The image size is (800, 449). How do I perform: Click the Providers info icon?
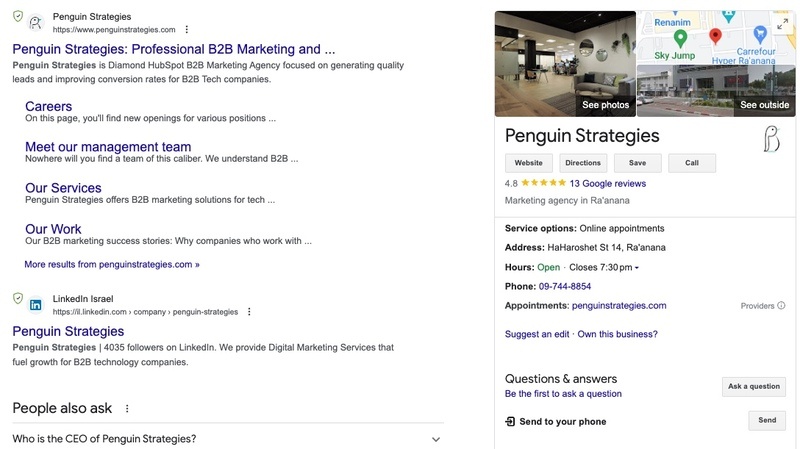(781, 306)
